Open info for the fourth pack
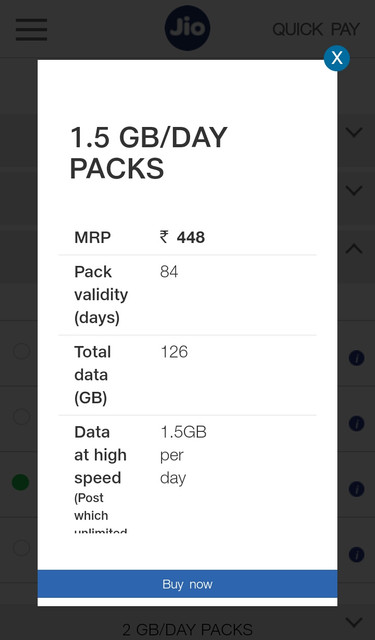Screen dimensions: 375x640 click(x=356, y=555)
